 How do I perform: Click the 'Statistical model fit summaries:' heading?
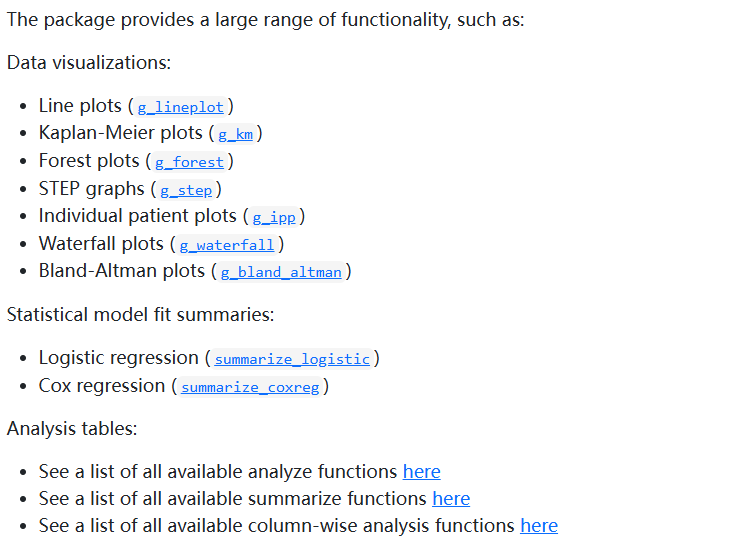tap(140, 315)
